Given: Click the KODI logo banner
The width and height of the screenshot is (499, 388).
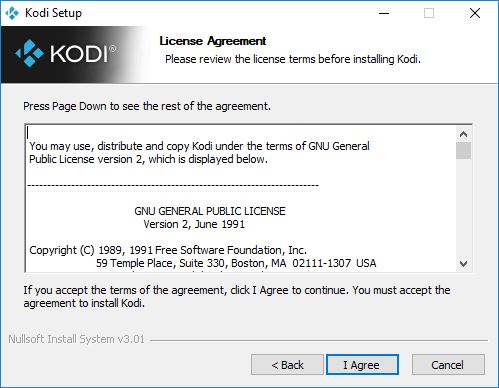Looking at the screenshot, I should 75,55.
